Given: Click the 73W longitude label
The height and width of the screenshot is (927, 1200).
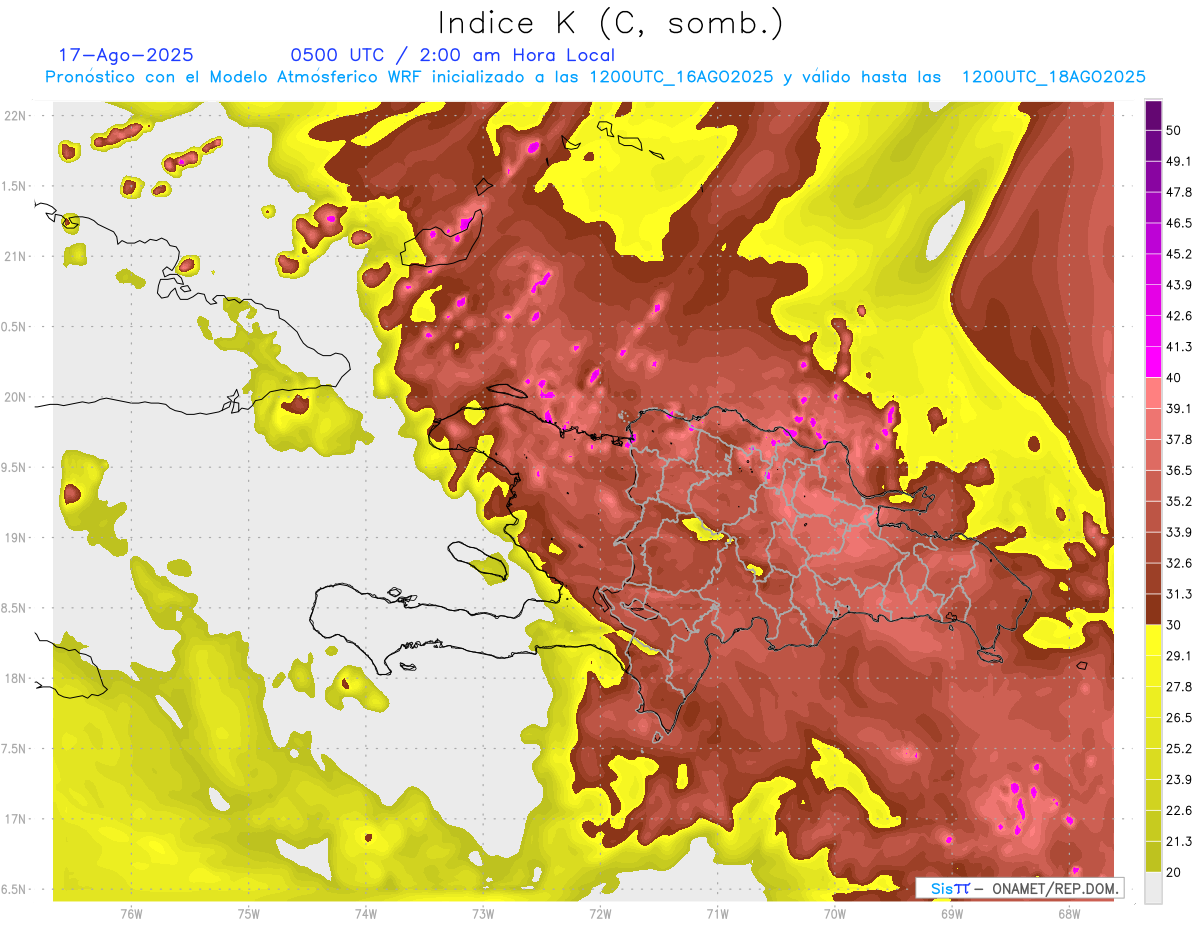Looking at the screenshot, I should tap(483, 913).
